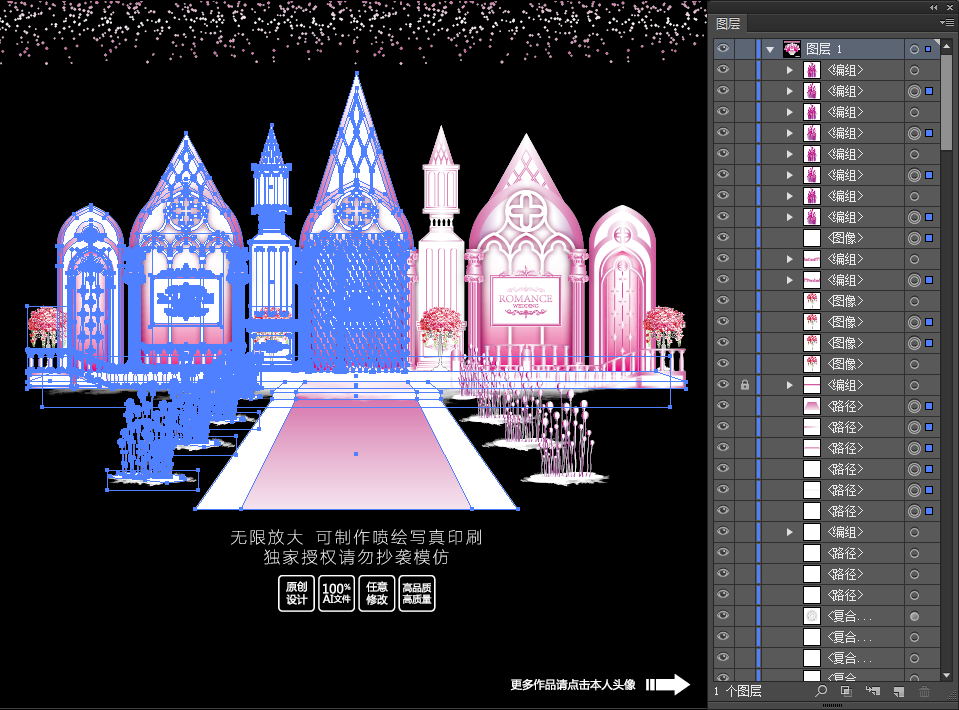Expand the second 编组 under 图层 1
This screenshot has width=959, height=710.
pos(790,91)
